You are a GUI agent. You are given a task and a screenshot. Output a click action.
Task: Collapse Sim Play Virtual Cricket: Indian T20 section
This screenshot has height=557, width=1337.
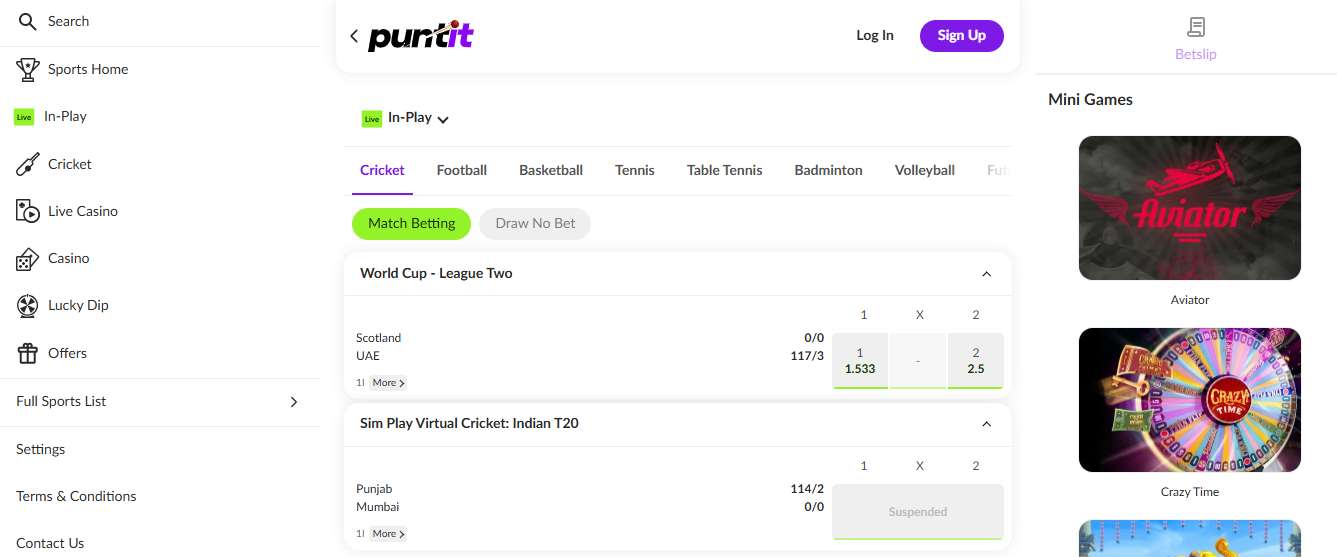coord(987,424)
